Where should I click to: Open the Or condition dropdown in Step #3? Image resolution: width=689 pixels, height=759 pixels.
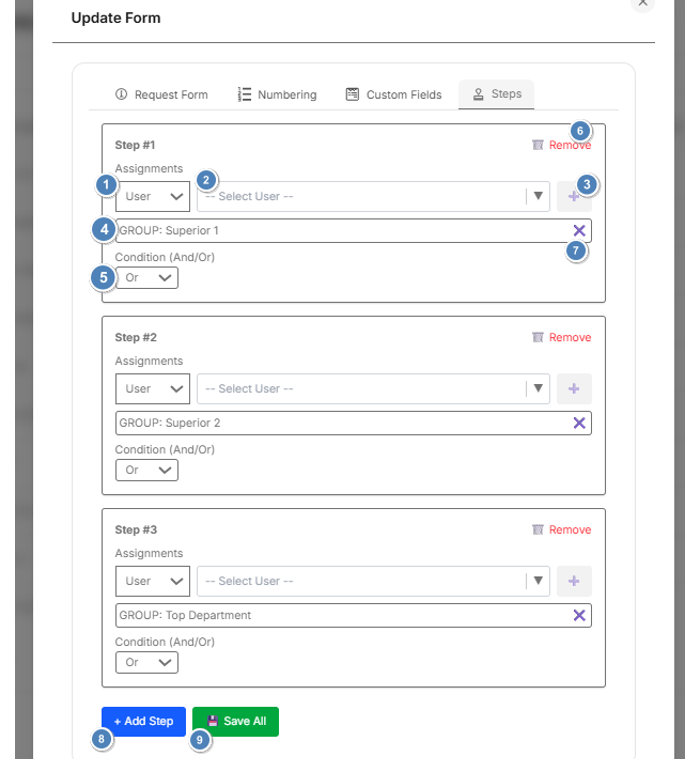click(146, 662)
